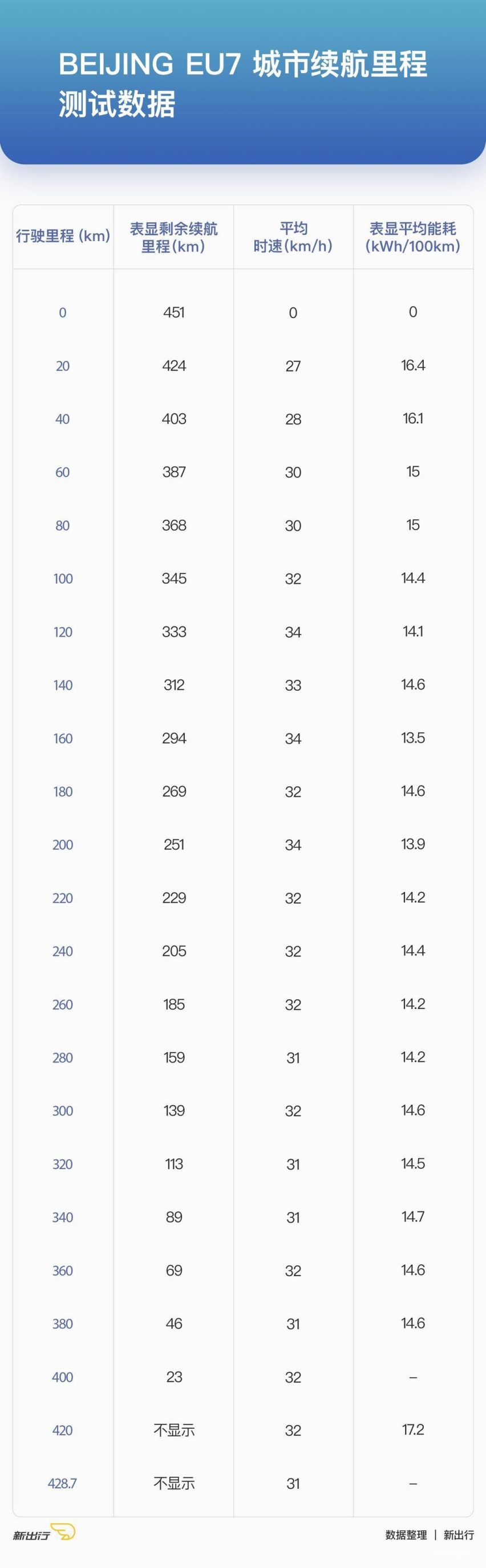Select the 400 mileage row label
Screen dimensions: 486x1568
(x=62, y=1377)
